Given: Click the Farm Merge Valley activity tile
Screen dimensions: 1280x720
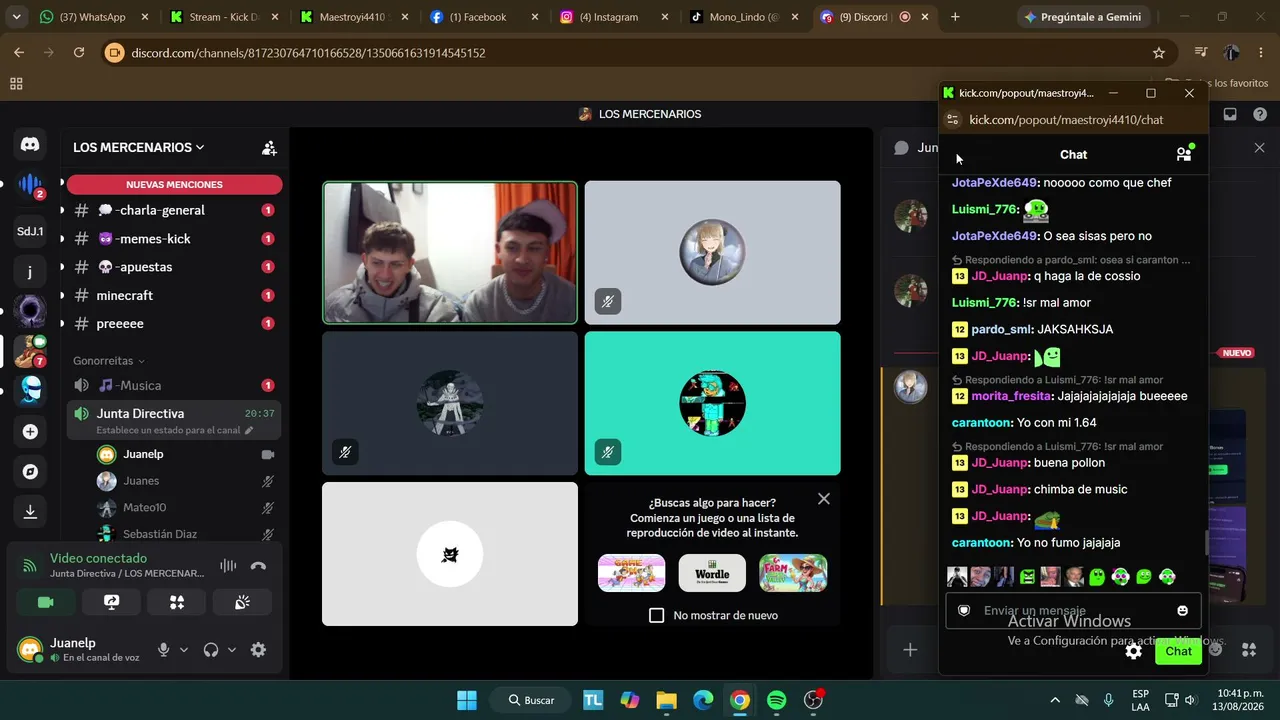Looking at the screenshot, I should pyautogui.click(x=793, y=573).
